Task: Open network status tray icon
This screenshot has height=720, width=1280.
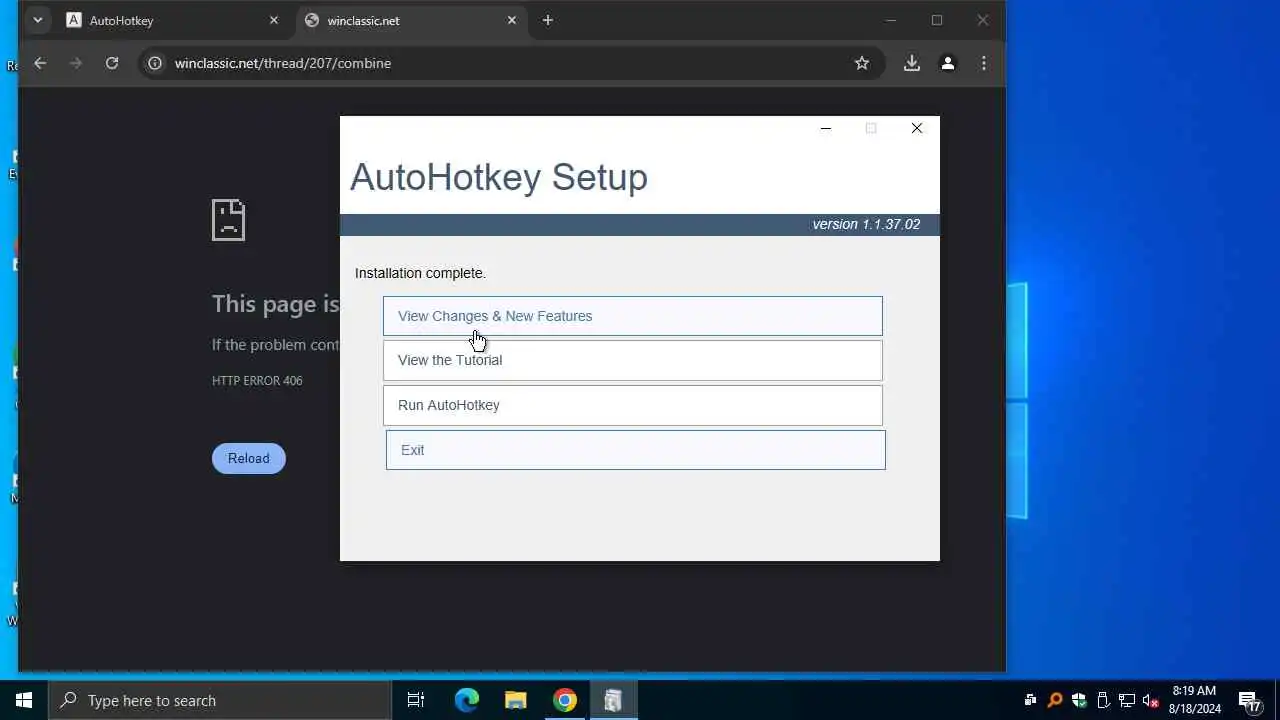Action: coord(1127,700)
